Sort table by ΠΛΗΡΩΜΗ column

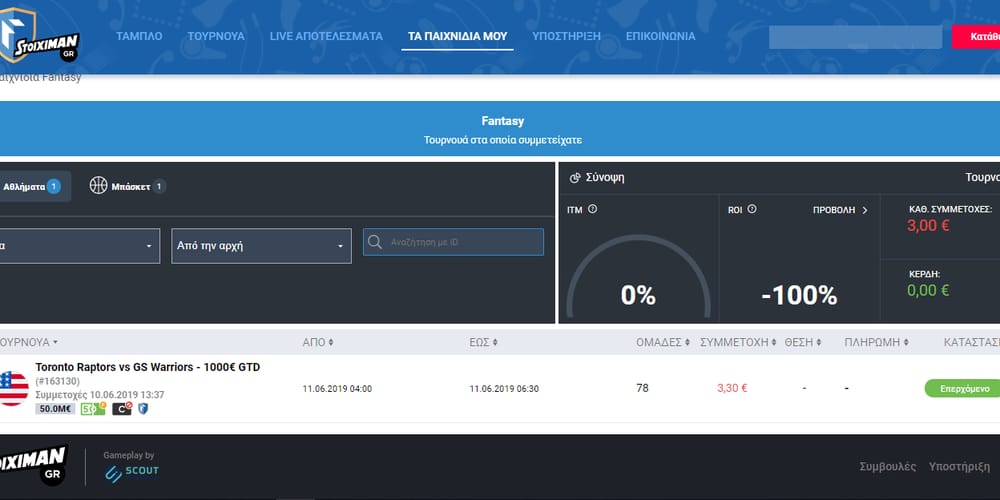876,342
